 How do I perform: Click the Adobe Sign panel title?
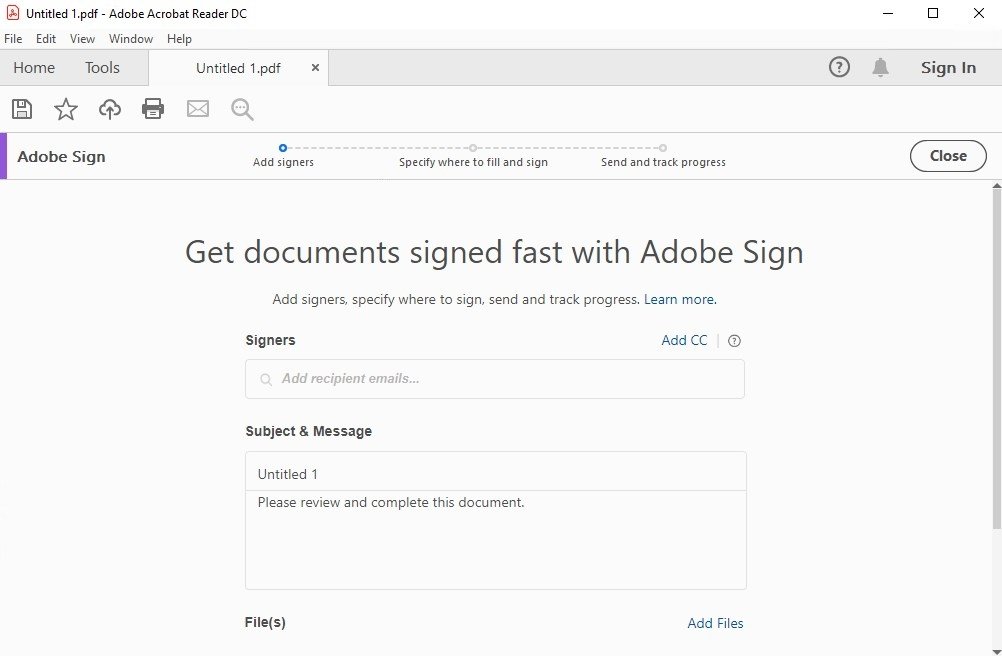[61, 156]
